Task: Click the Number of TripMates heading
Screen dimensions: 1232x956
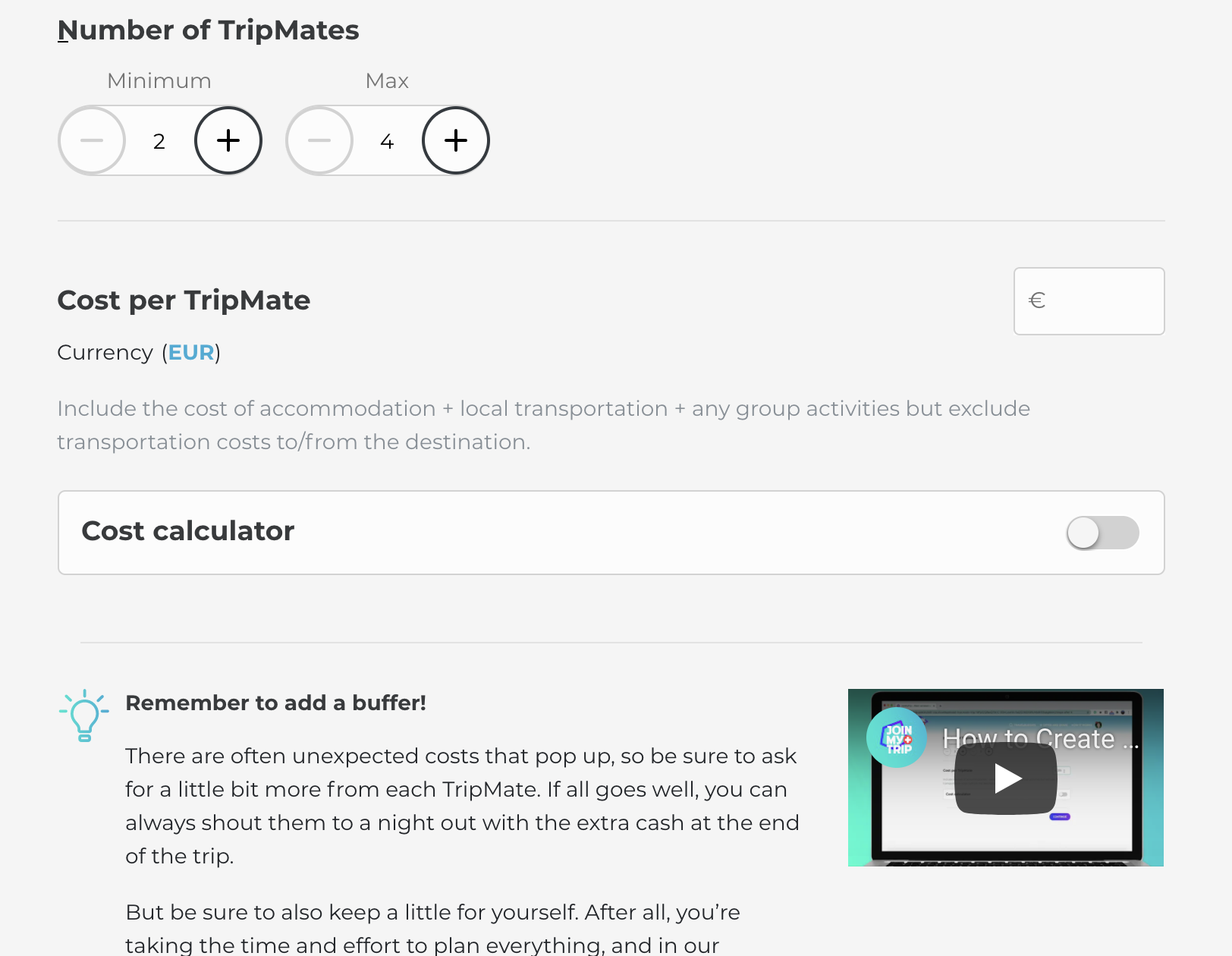Action: (x=209, y=30)
